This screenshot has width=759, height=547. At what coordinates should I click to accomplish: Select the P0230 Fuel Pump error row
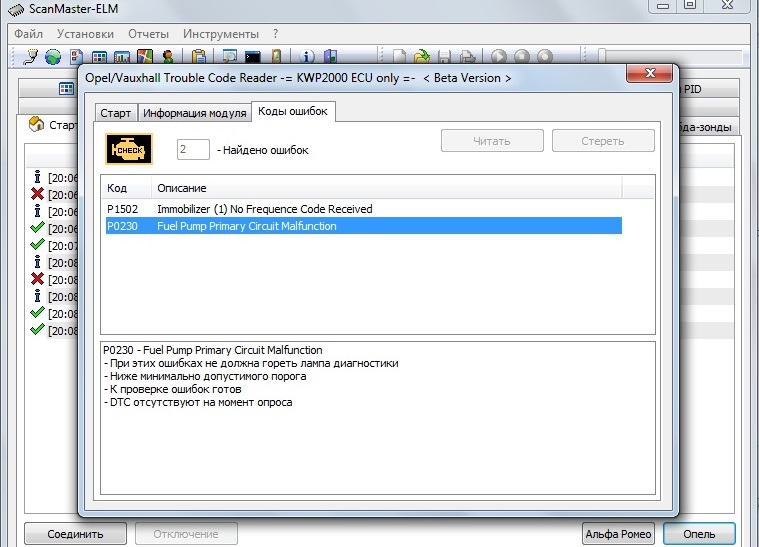364,226
